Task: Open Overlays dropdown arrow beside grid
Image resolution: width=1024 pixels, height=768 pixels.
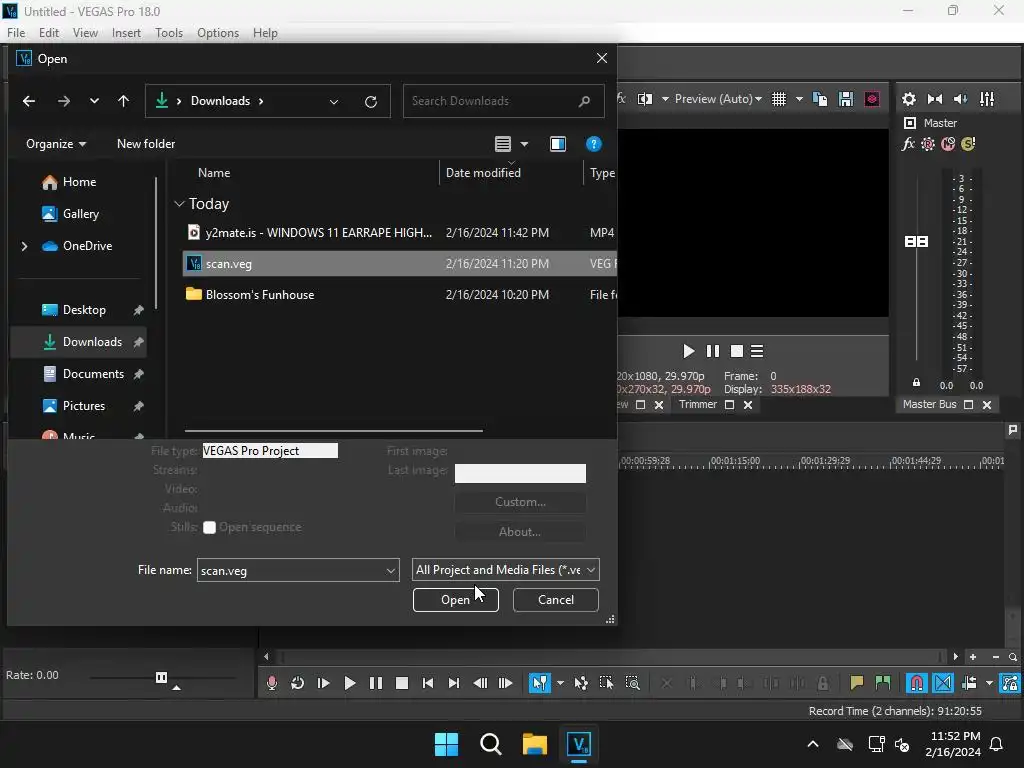Action: [799, 99]
